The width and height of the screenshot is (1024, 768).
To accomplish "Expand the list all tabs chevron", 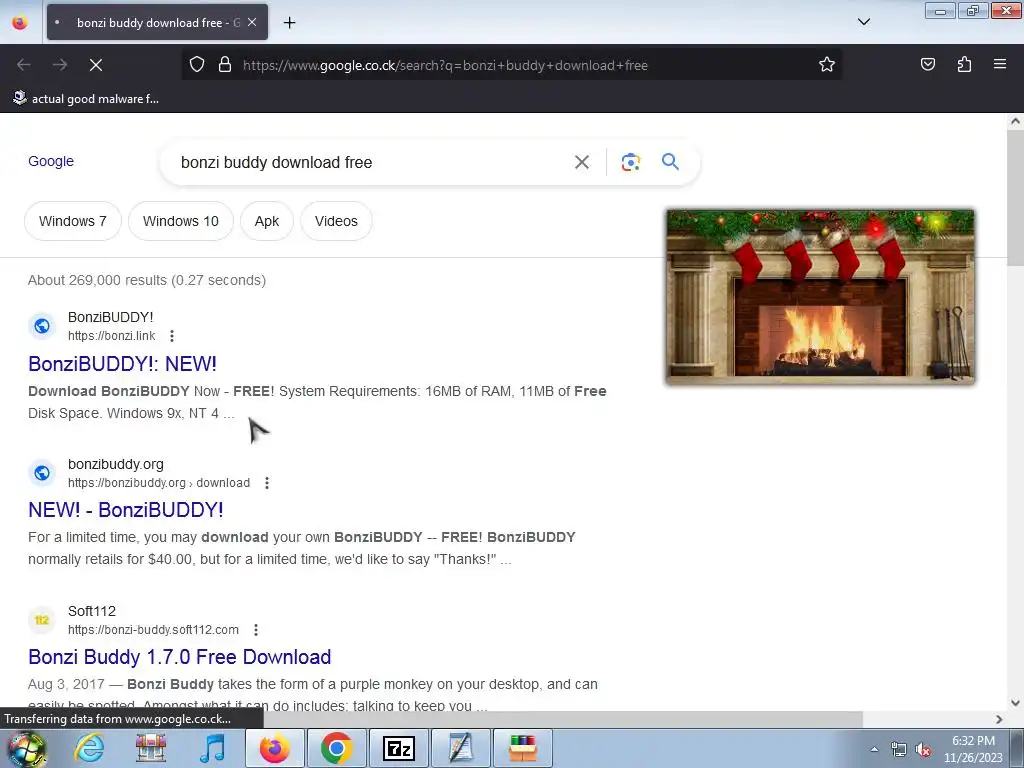I will (863, 22).
